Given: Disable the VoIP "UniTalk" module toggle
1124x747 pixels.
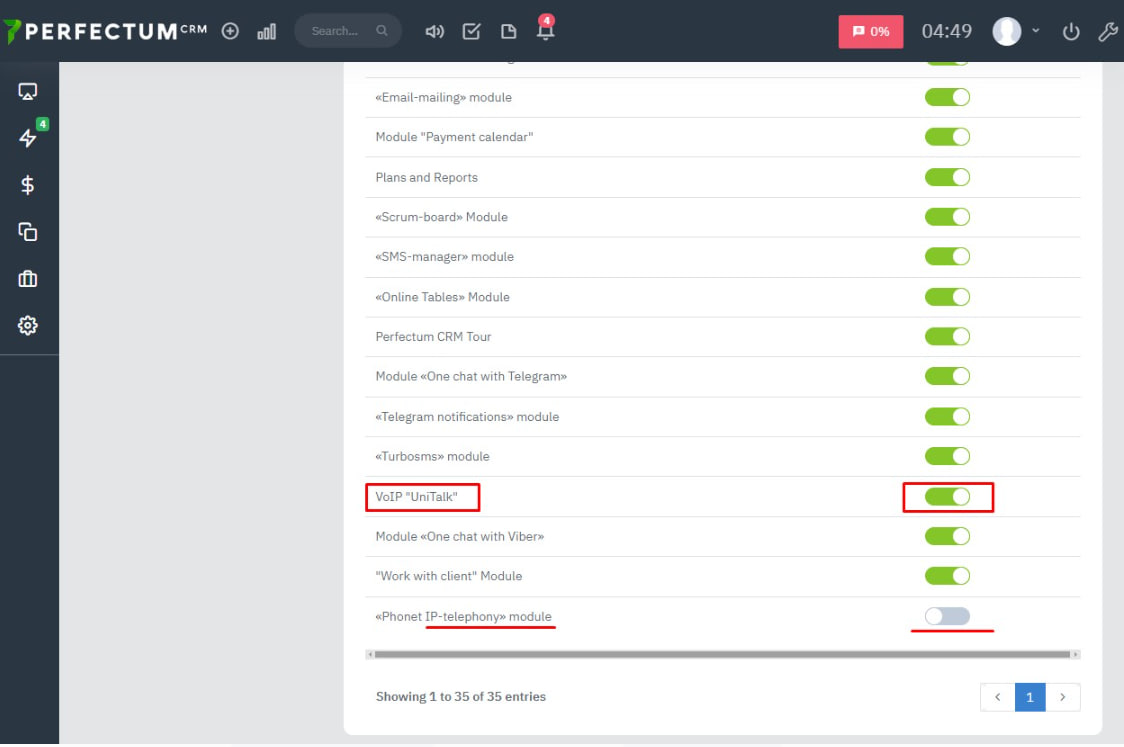Looking at the screenshot, I should [947, 497].
